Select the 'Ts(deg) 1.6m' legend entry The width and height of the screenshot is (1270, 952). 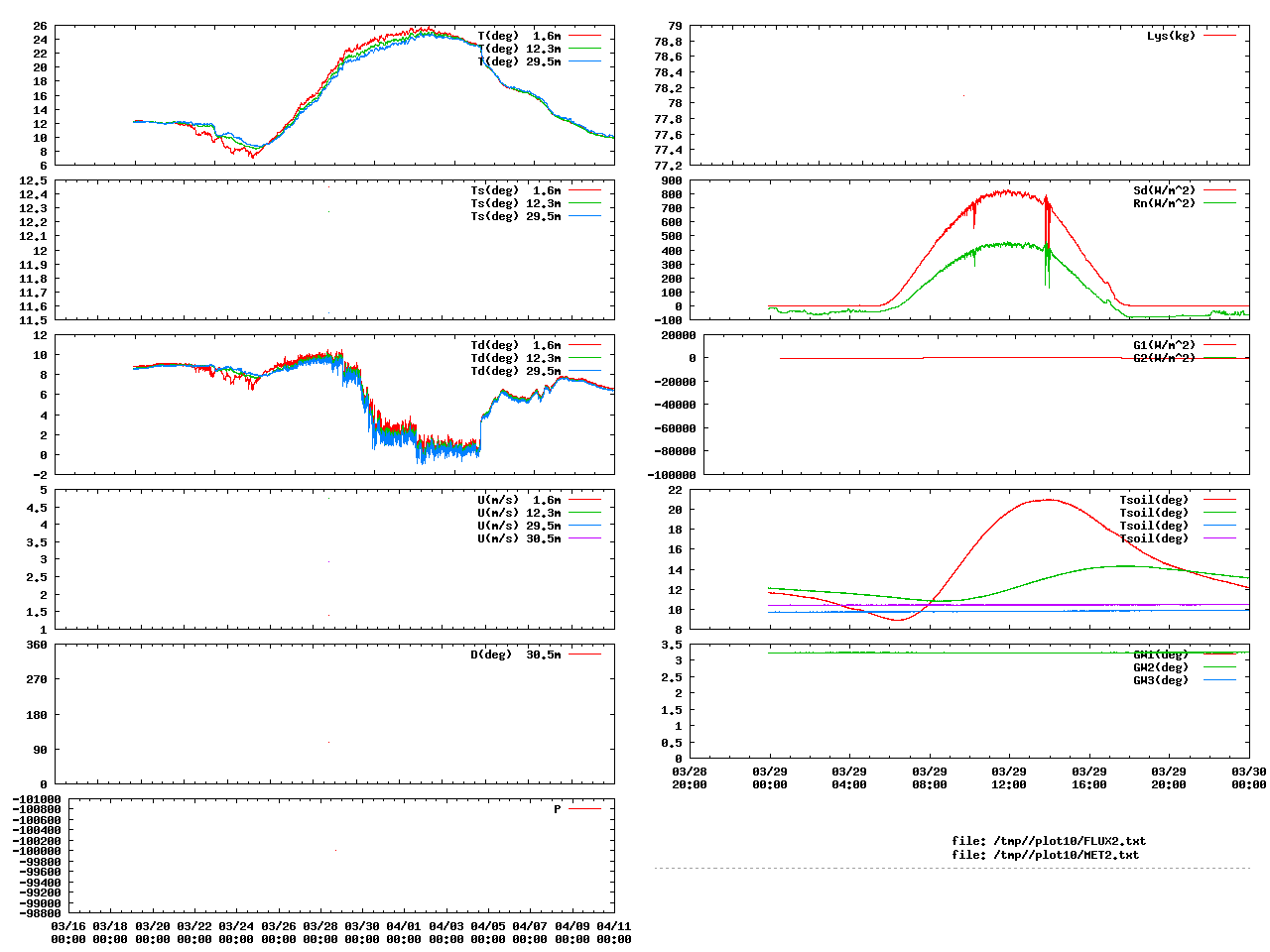click(516, 190)
